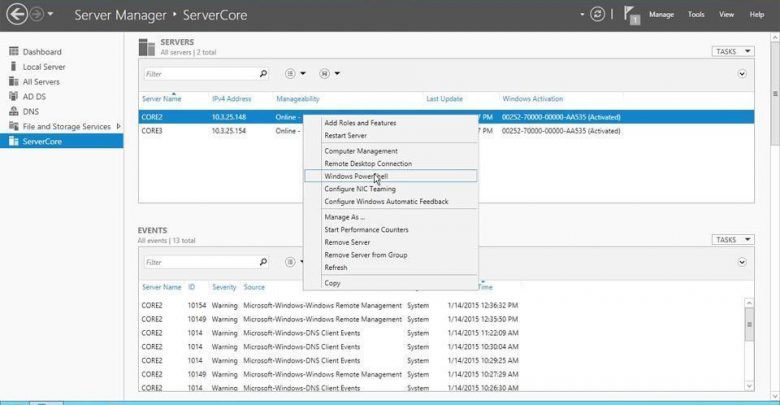Open the Servers list criteria dropdown
The width and height of the screenshot is (780, 405).
[x=295, y=74]
